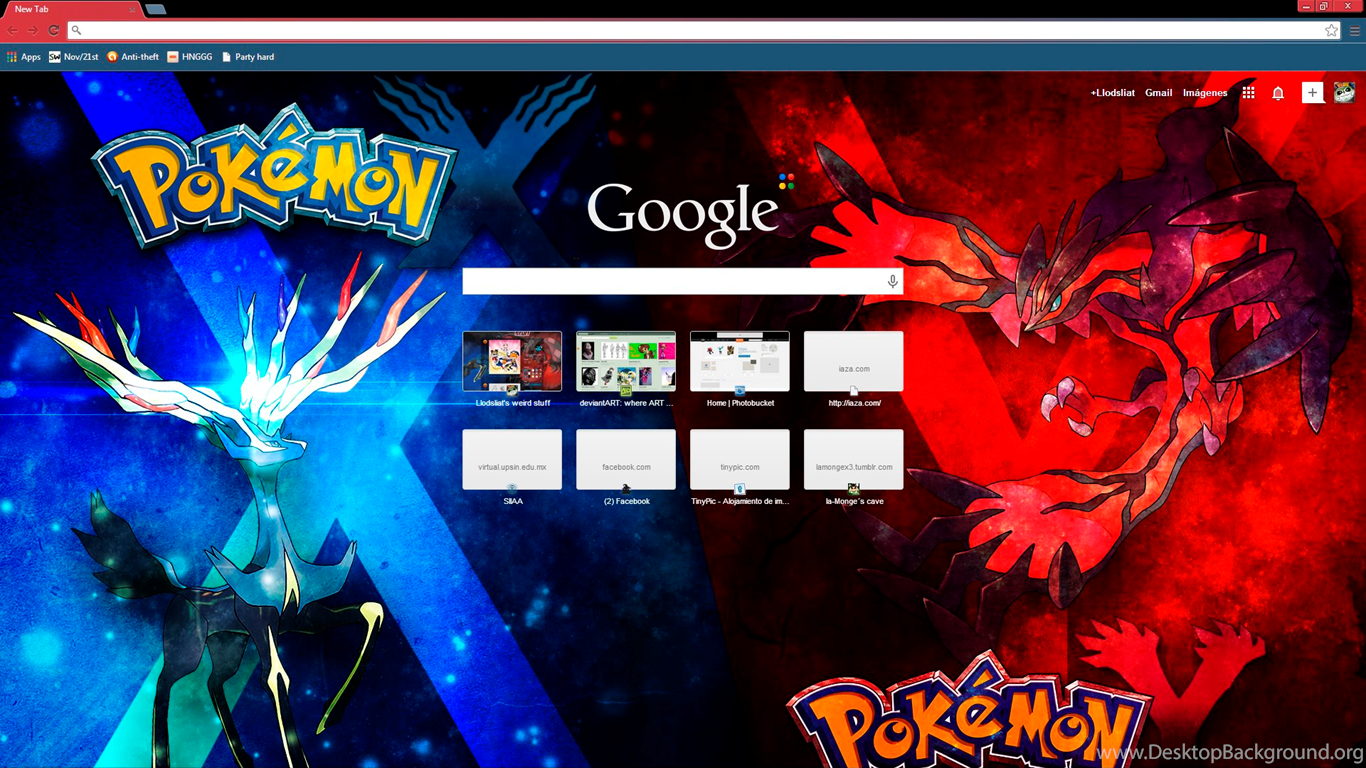Viewport: 1366px width, 768px height.
Task: Open the Anti-theft bookmark
Action: (133, 57)
